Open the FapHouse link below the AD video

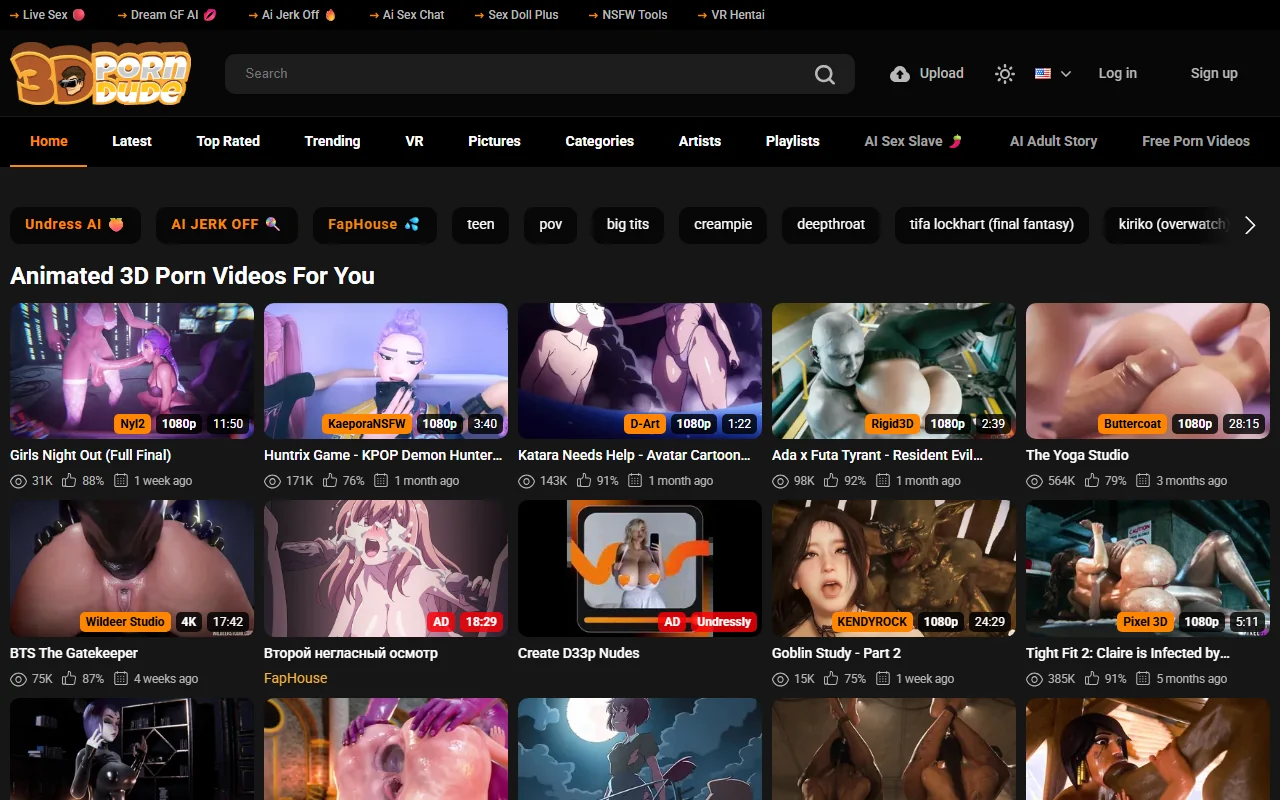click(295, 678)
